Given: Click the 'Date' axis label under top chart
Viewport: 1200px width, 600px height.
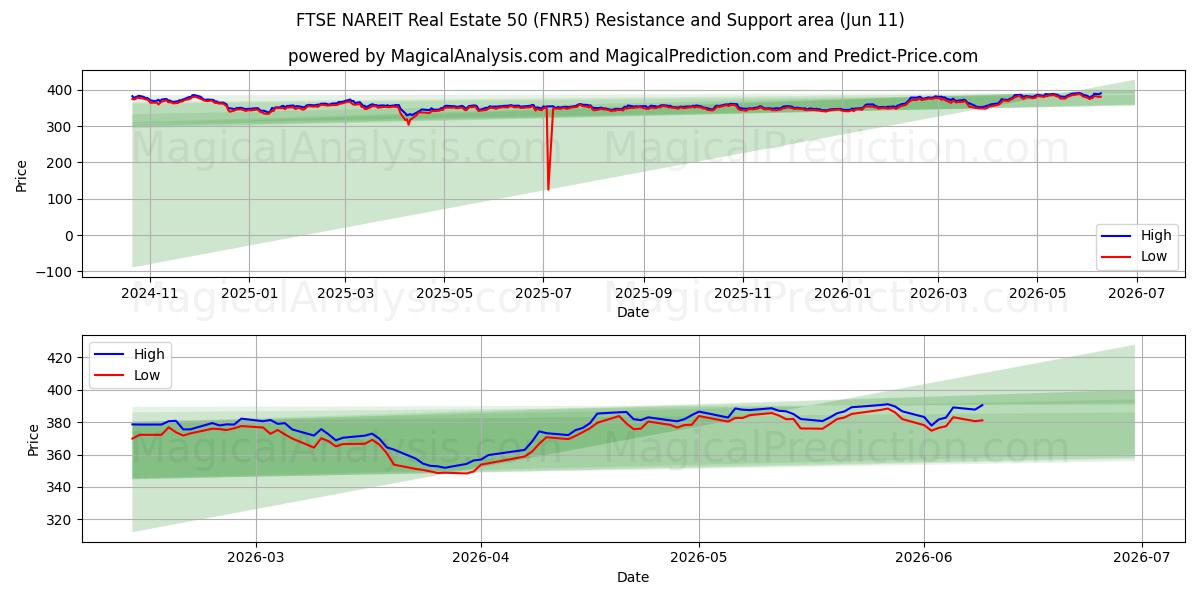Looking at the screenshot, I should 633,313.
